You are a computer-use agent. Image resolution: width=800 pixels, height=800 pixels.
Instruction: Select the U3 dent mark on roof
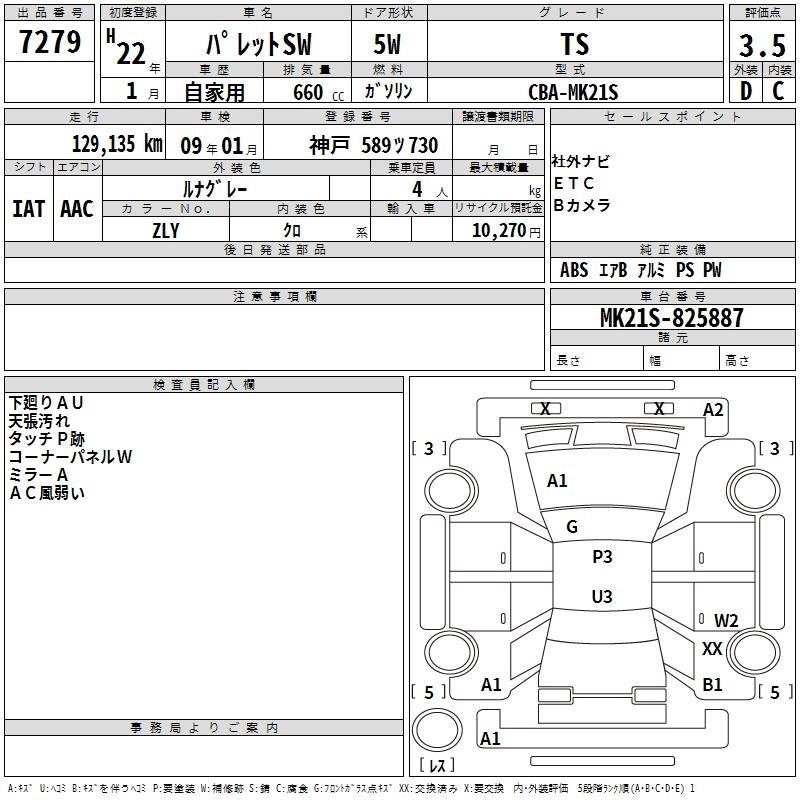tap(602, 597)
